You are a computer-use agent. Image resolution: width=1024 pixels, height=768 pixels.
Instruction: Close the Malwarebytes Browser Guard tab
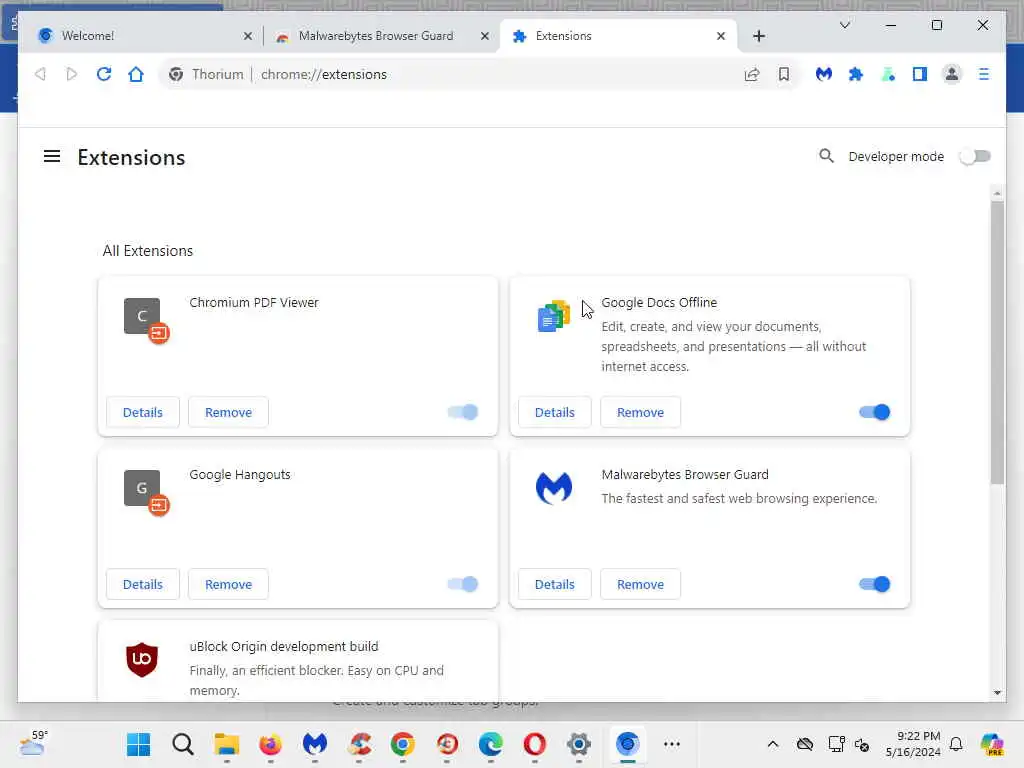485,36
